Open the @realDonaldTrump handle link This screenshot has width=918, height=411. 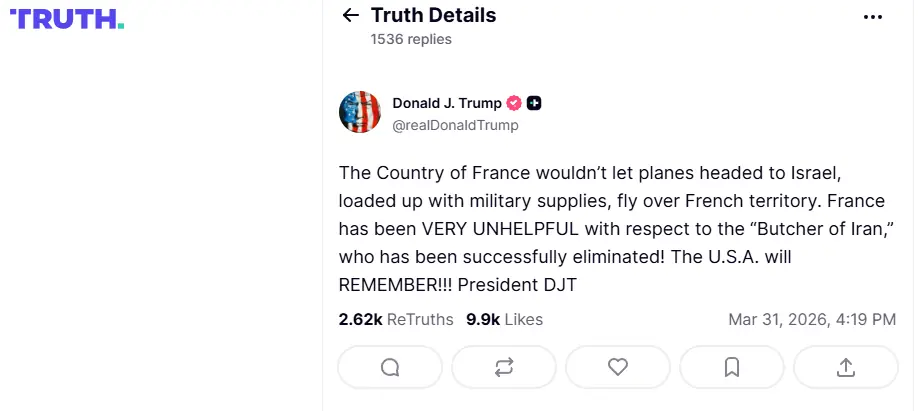click(455, 125)
